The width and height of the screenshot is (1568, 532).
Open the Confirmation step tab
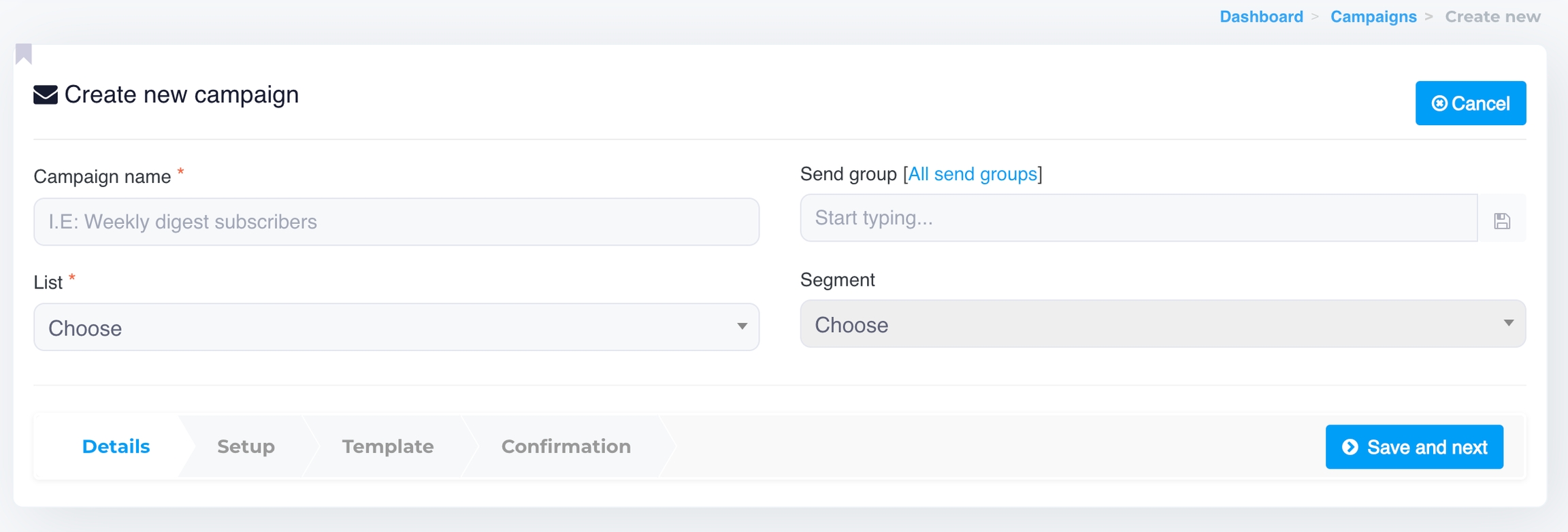[x=566, y=446]
